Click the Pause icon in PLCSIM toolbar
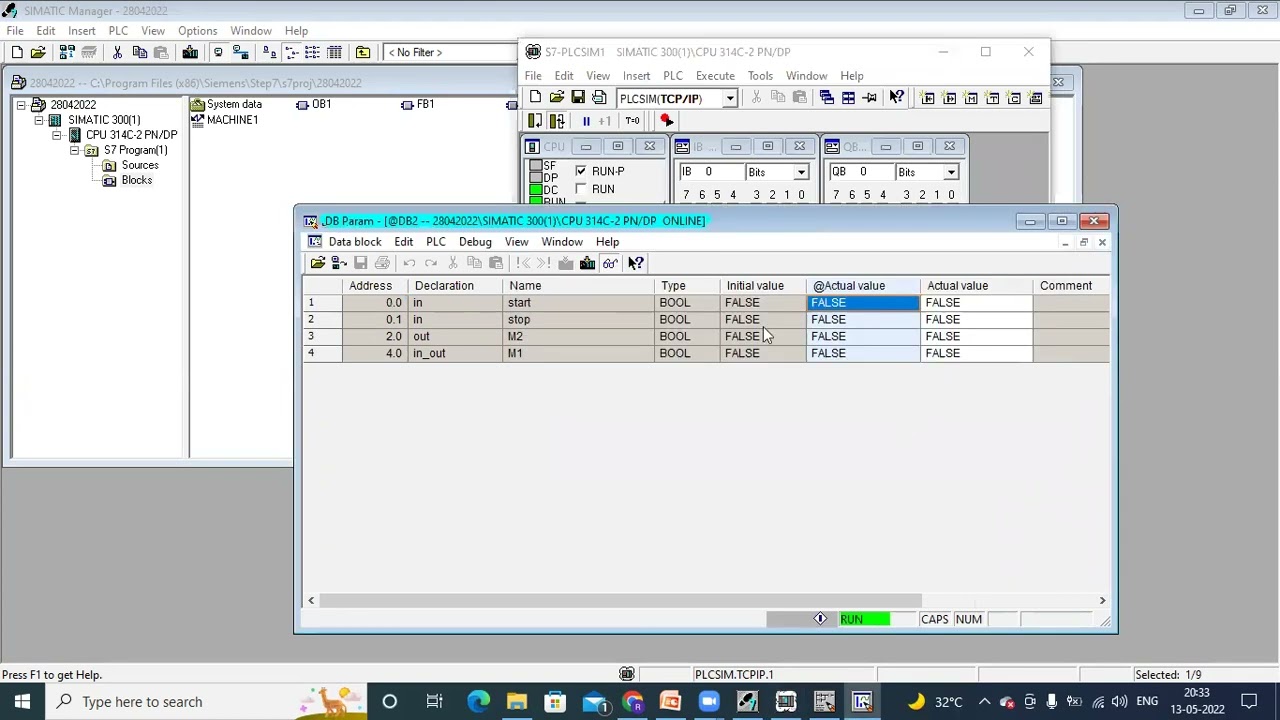1280x720 pixels. click(x=586, y=121)
